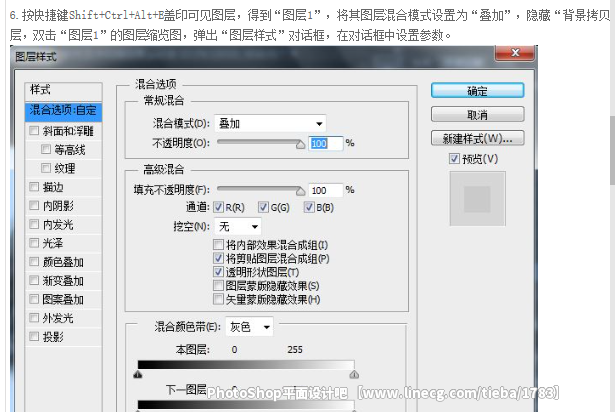The image size is (615, 412).
Task: Enable the 描边 checkbox
Action: 34,187
